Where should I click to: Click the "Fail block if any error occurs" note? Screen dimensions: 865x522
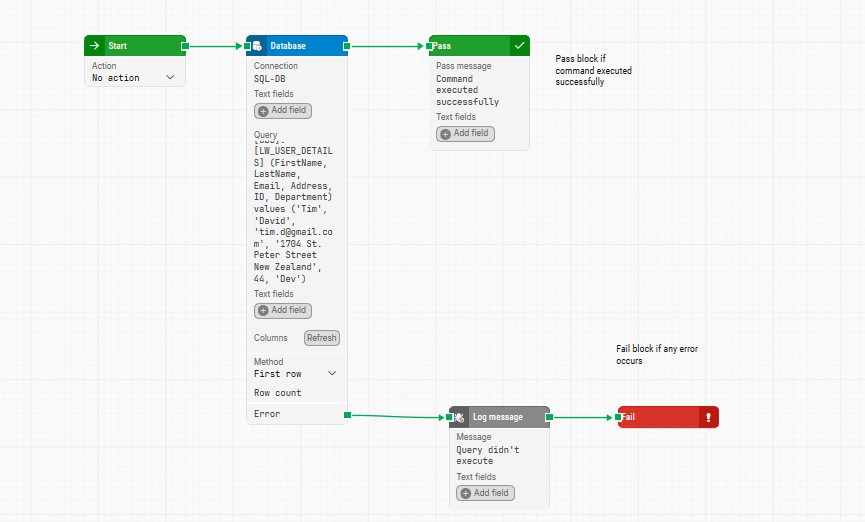[x=657, y=354]
